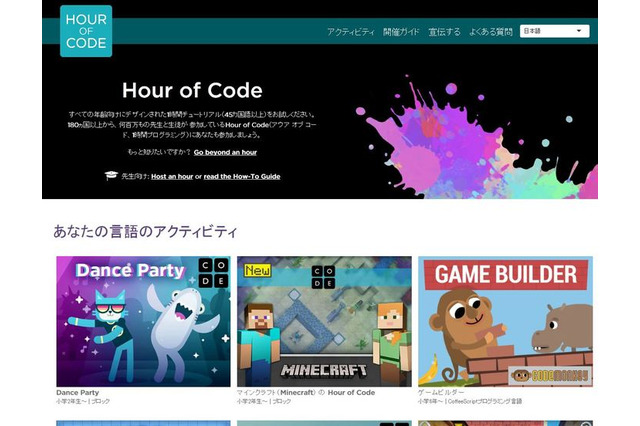Open the Game Builder activity thumbnail
The image size is (640, 426).
click(505, 322)
